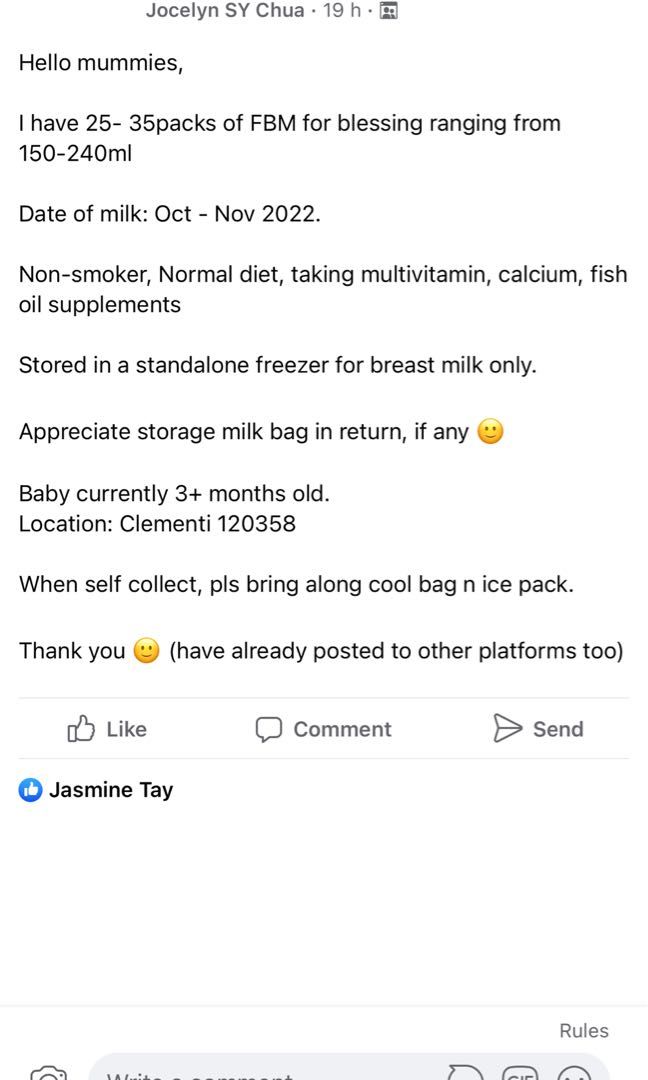Tap the smiley emoji after 'if any'
The height and width of the screenshot is (1080, 648).
pyautogui.click(x=489, y=430)
